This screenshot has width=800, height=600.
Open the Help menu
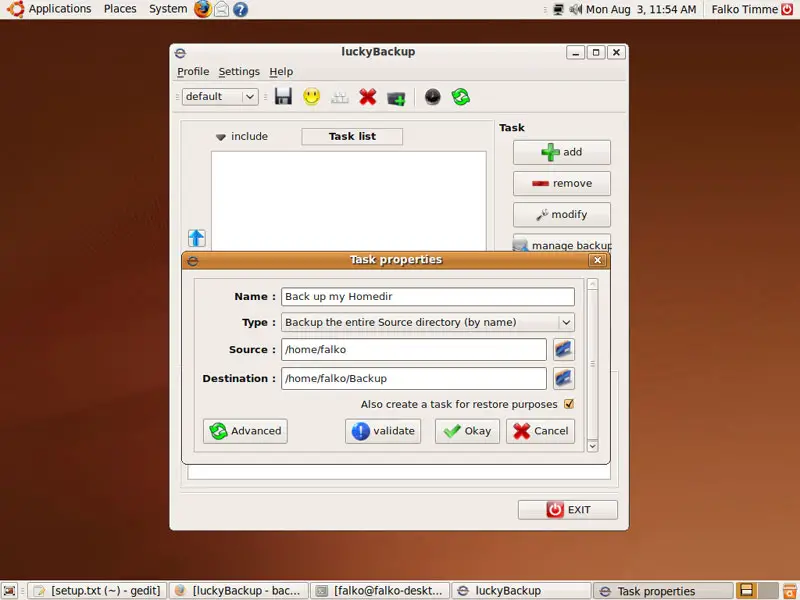(x=281, y=71)
